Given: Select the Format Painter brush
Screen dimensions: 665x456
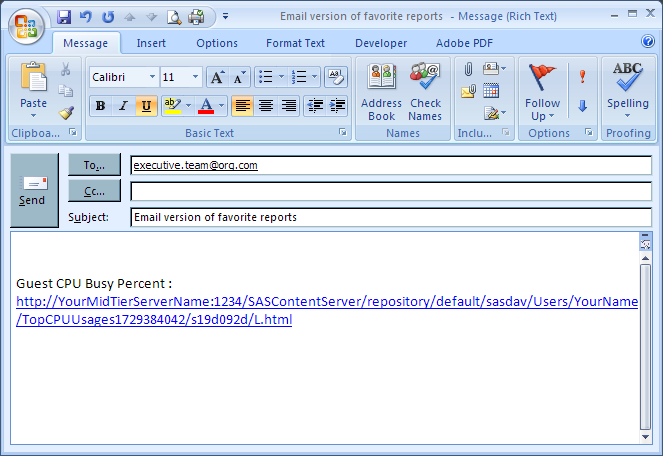Looking at the screenshot, I should click(x=66, y=113).
